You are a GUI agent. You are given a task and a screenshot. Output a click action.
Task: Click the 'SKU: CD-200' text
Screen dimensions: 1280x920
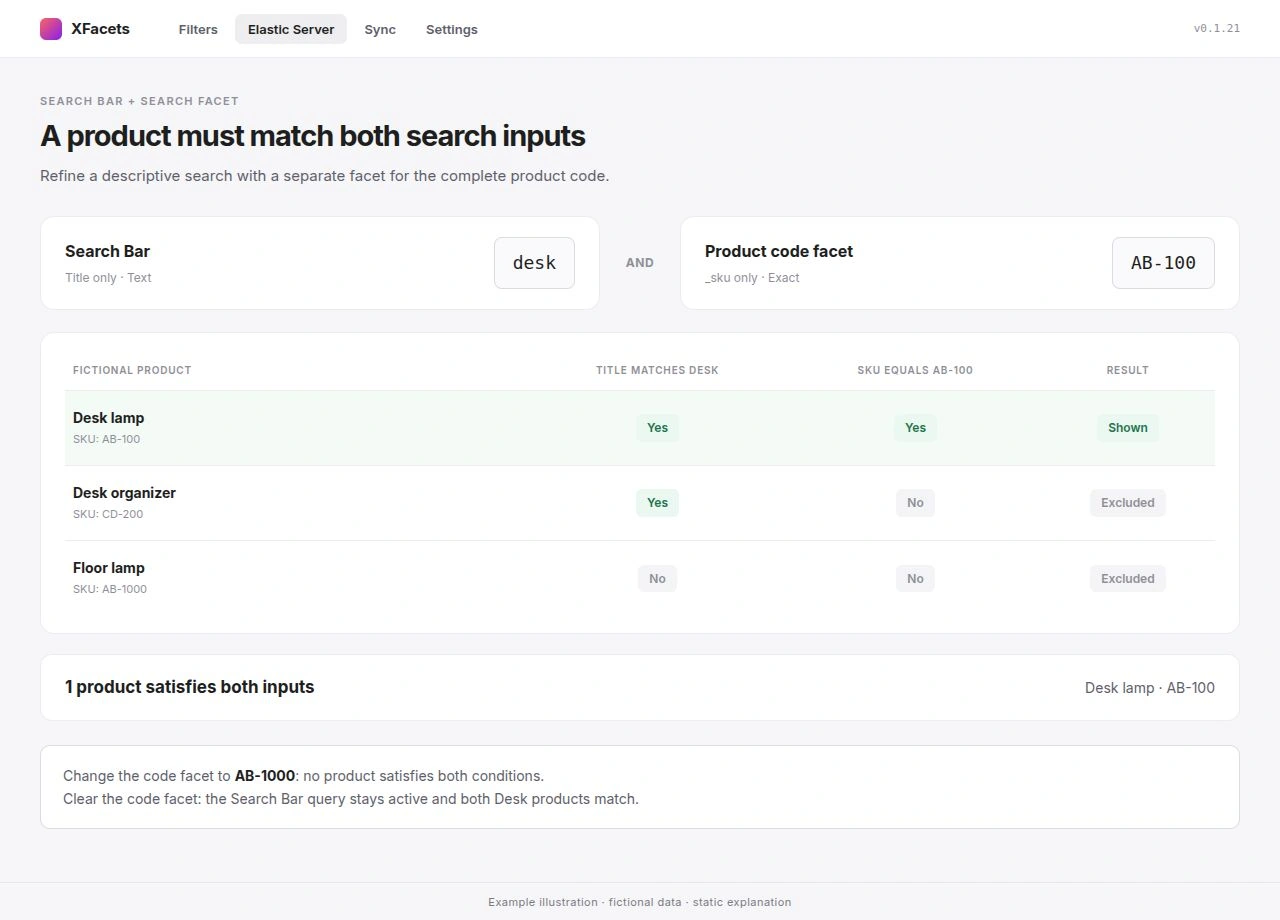point(108,514)
